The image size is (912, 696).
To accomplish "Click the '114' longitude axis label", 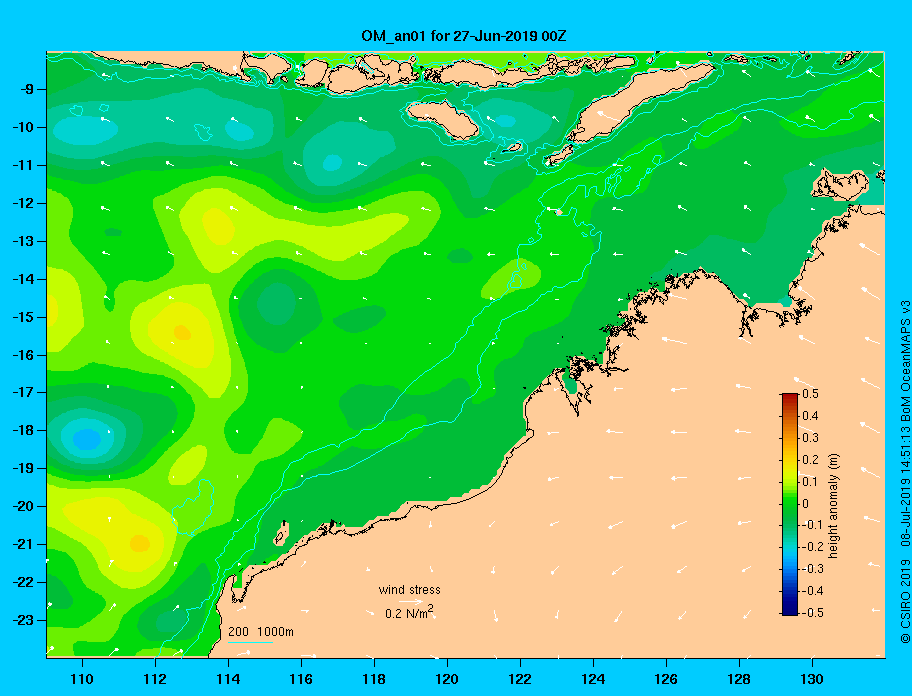I will click(228, 679).
